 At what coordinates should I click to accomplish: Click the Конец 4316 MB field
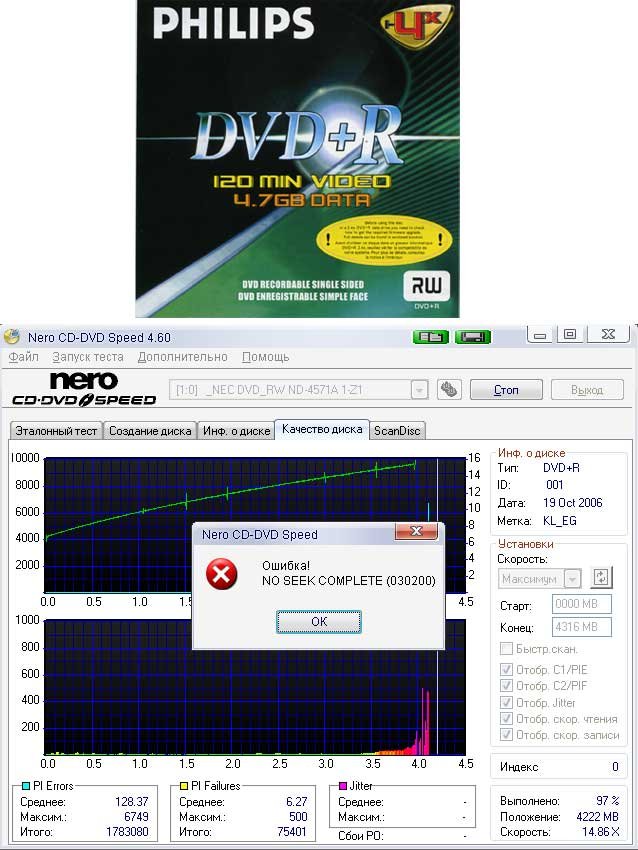(582, 627)
